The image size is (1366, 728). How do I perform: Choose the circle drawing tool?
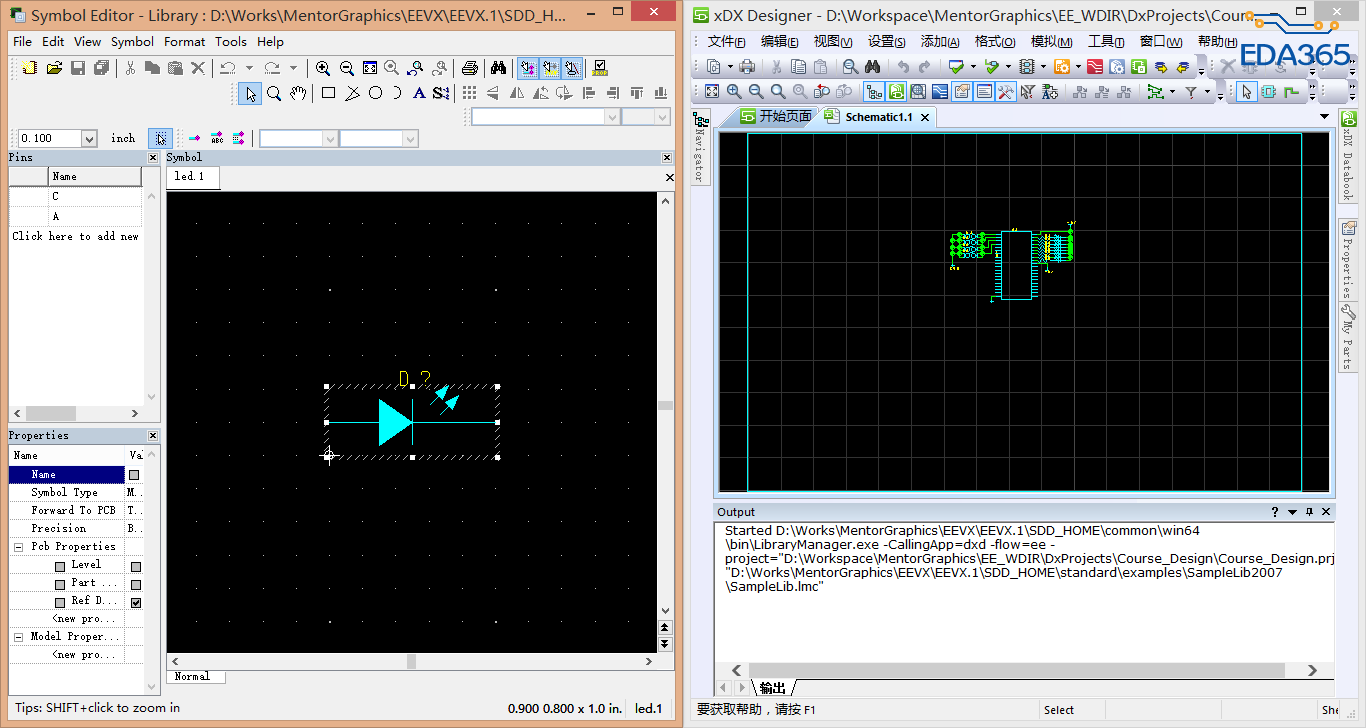375,93
